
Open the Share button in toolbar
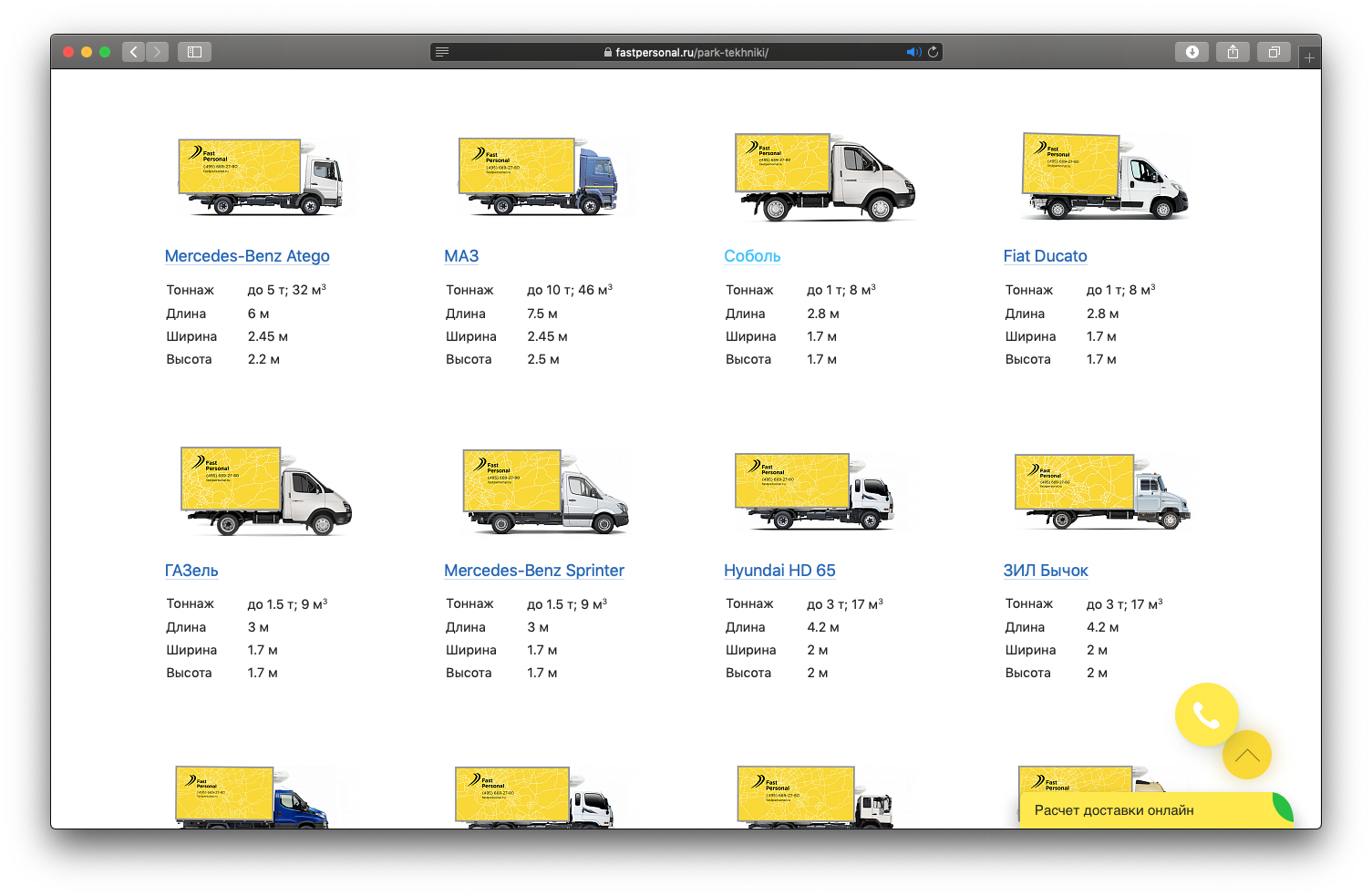pos(1233,52)
